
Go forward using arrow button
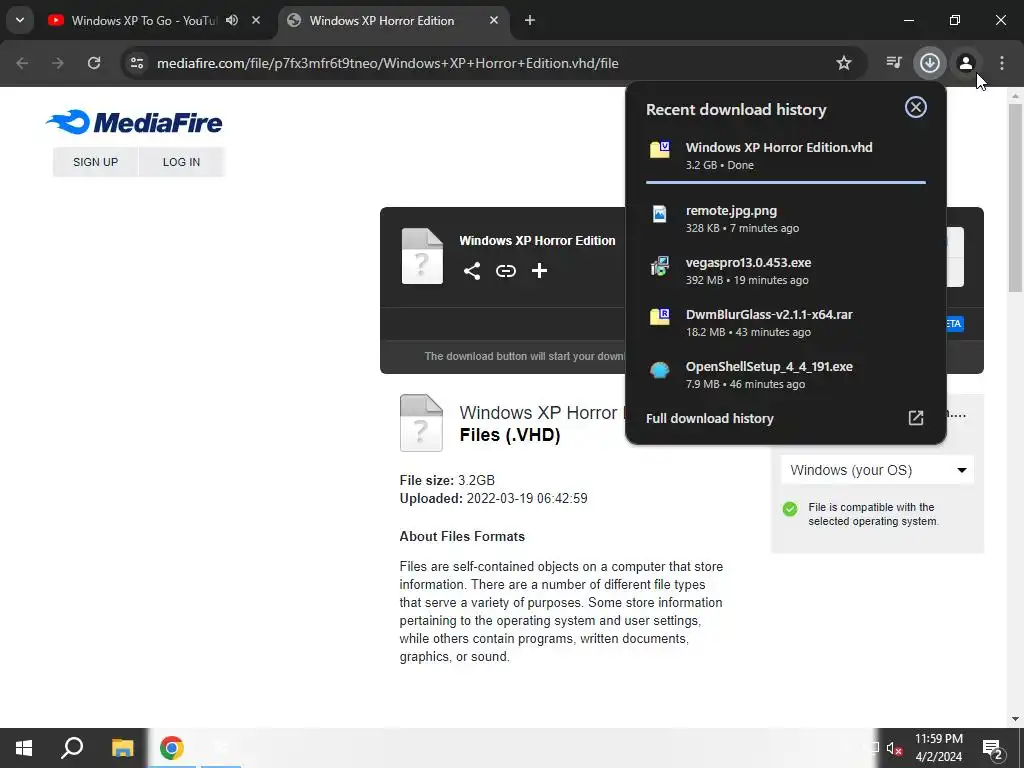click(x=58, y=63)
